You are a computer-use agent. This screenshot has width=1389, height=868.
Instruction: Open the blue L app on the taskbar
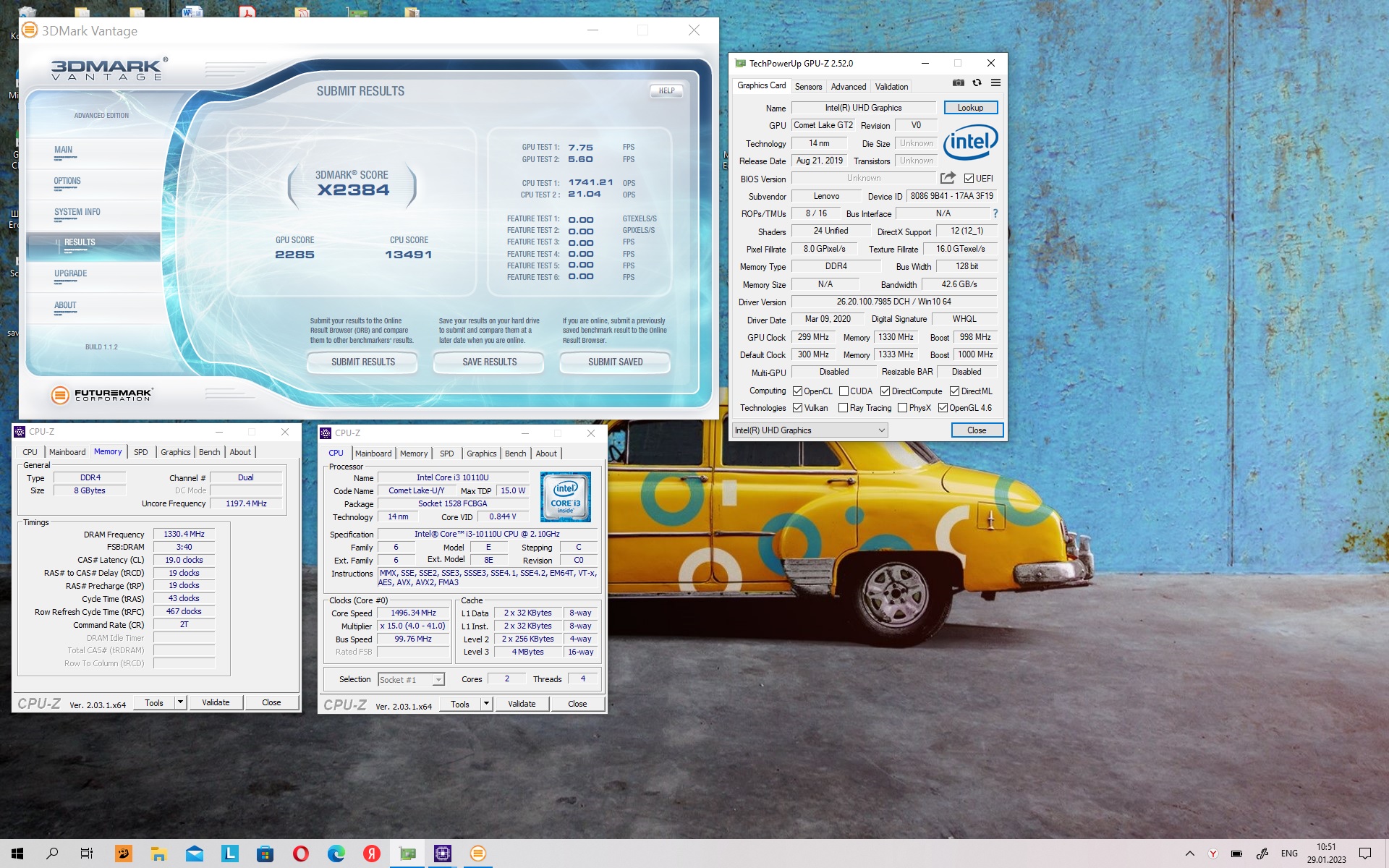[229, 854]
